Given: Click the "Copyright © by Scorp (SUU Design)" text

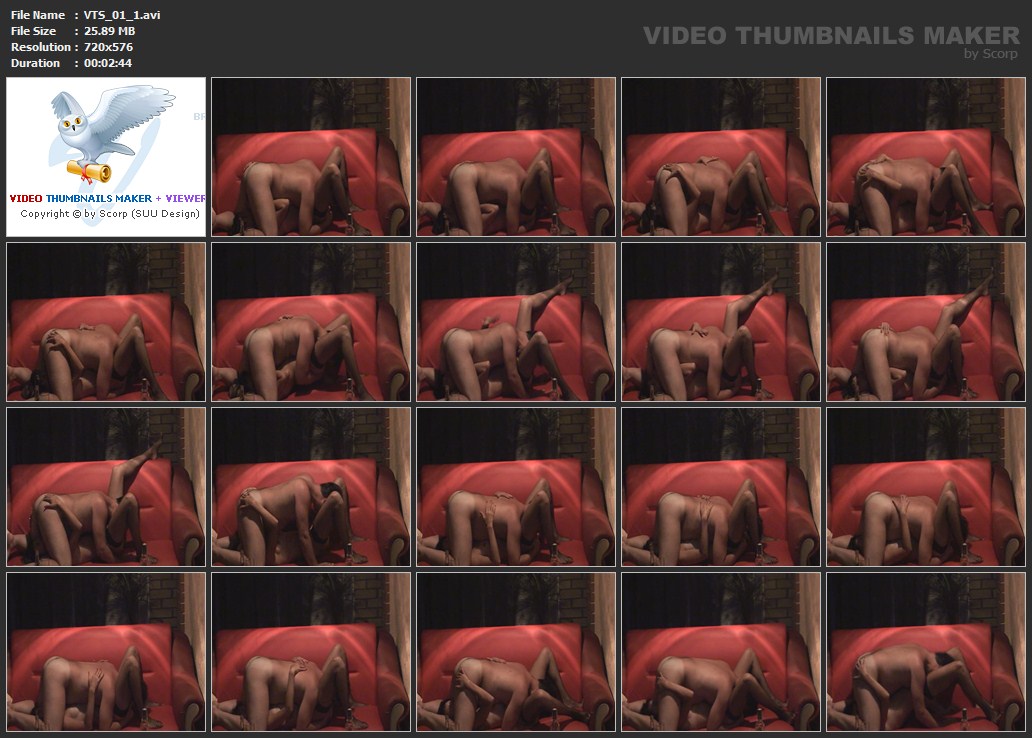Looking at the screenshot, I should [x=110, y=213].
